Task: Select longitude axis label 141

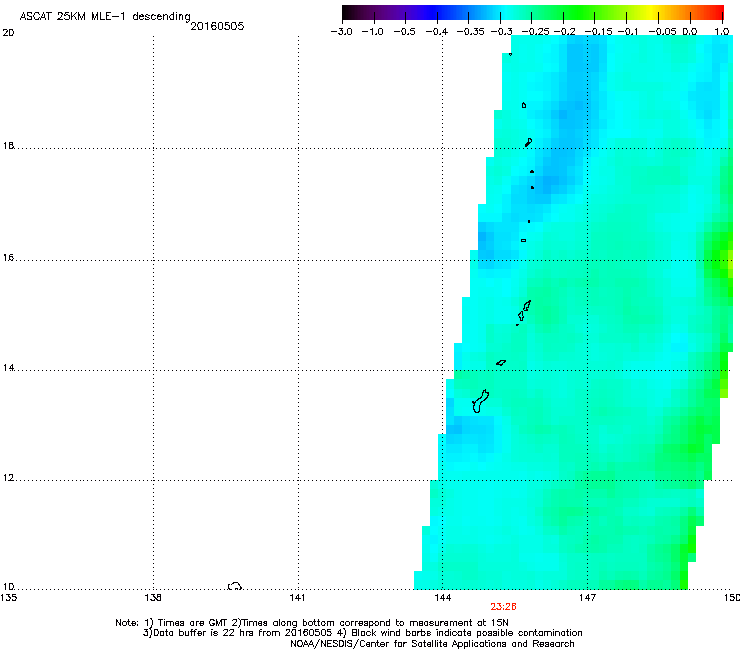Action: point(297,598)
